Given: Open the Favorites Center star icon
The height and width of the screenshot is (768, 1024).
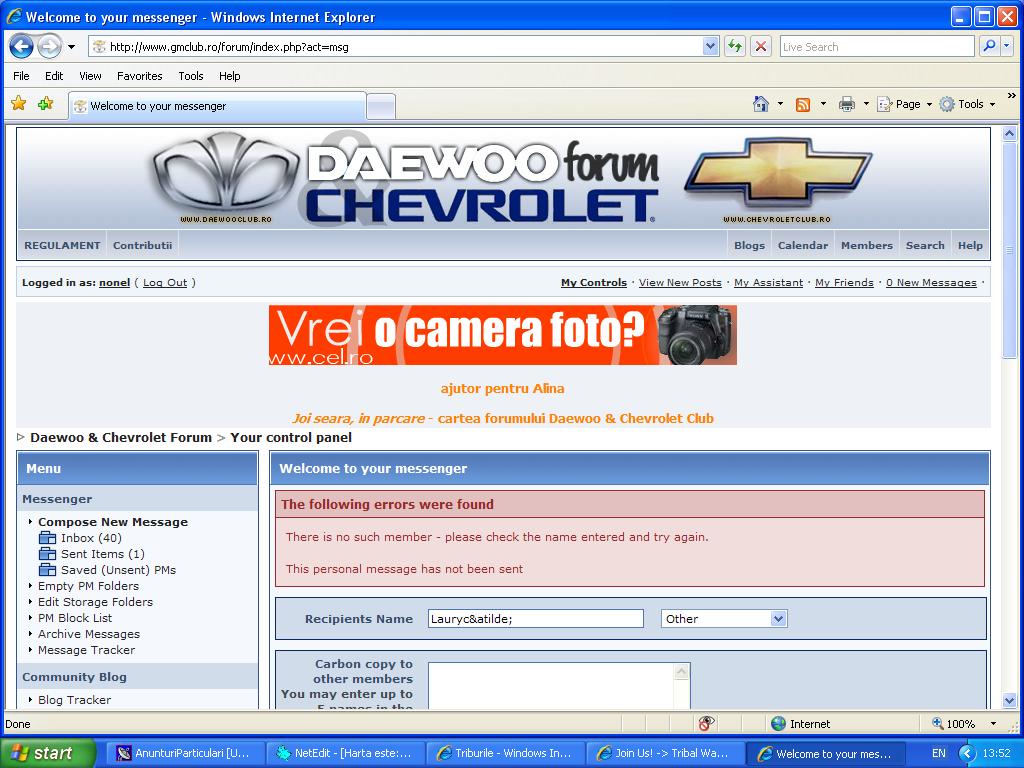Looking at the screenshot, I should coord(19,103).
